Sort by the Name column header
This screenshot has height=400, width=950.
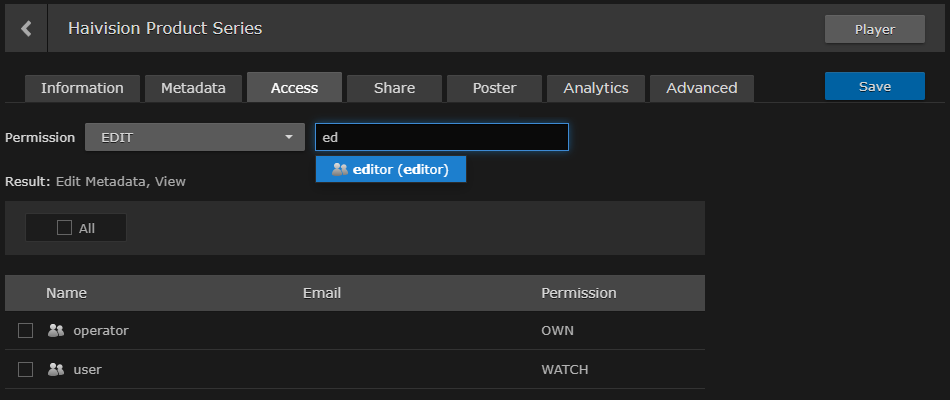click(x=66, y=293)
